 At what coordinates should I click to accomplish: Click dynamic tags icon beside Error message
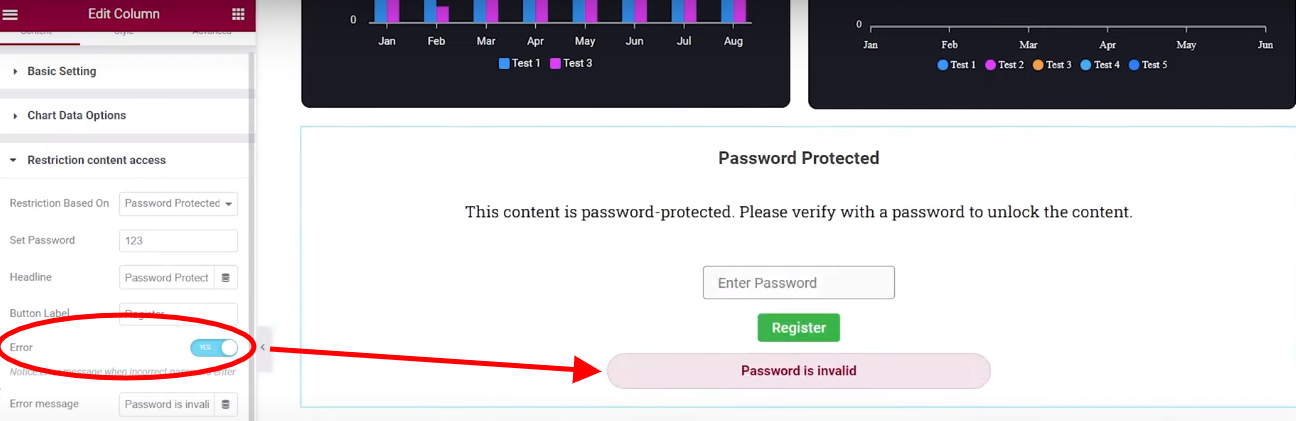(225, 404)
